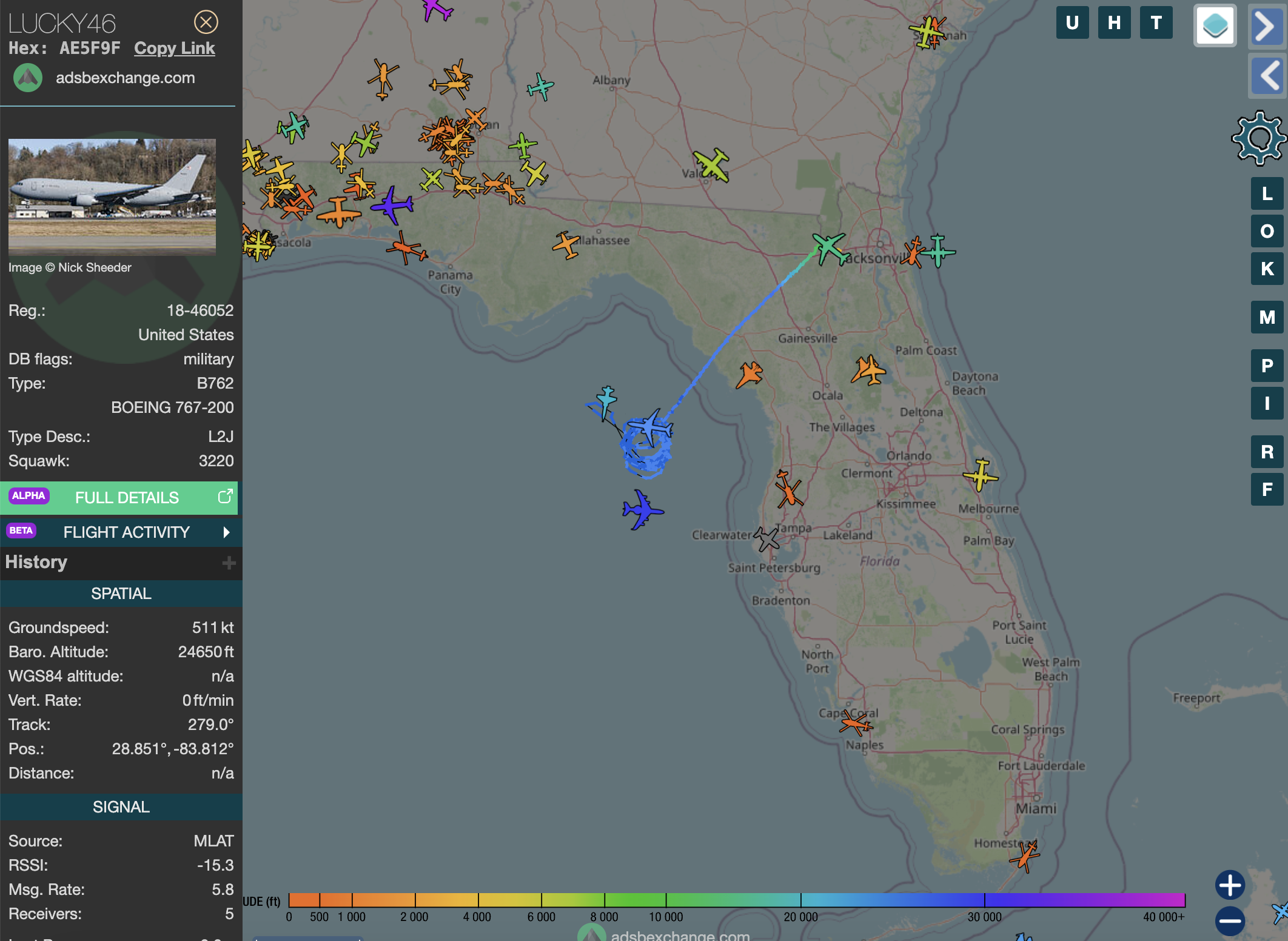Click the right chevron sidebar arrow

1266,26
